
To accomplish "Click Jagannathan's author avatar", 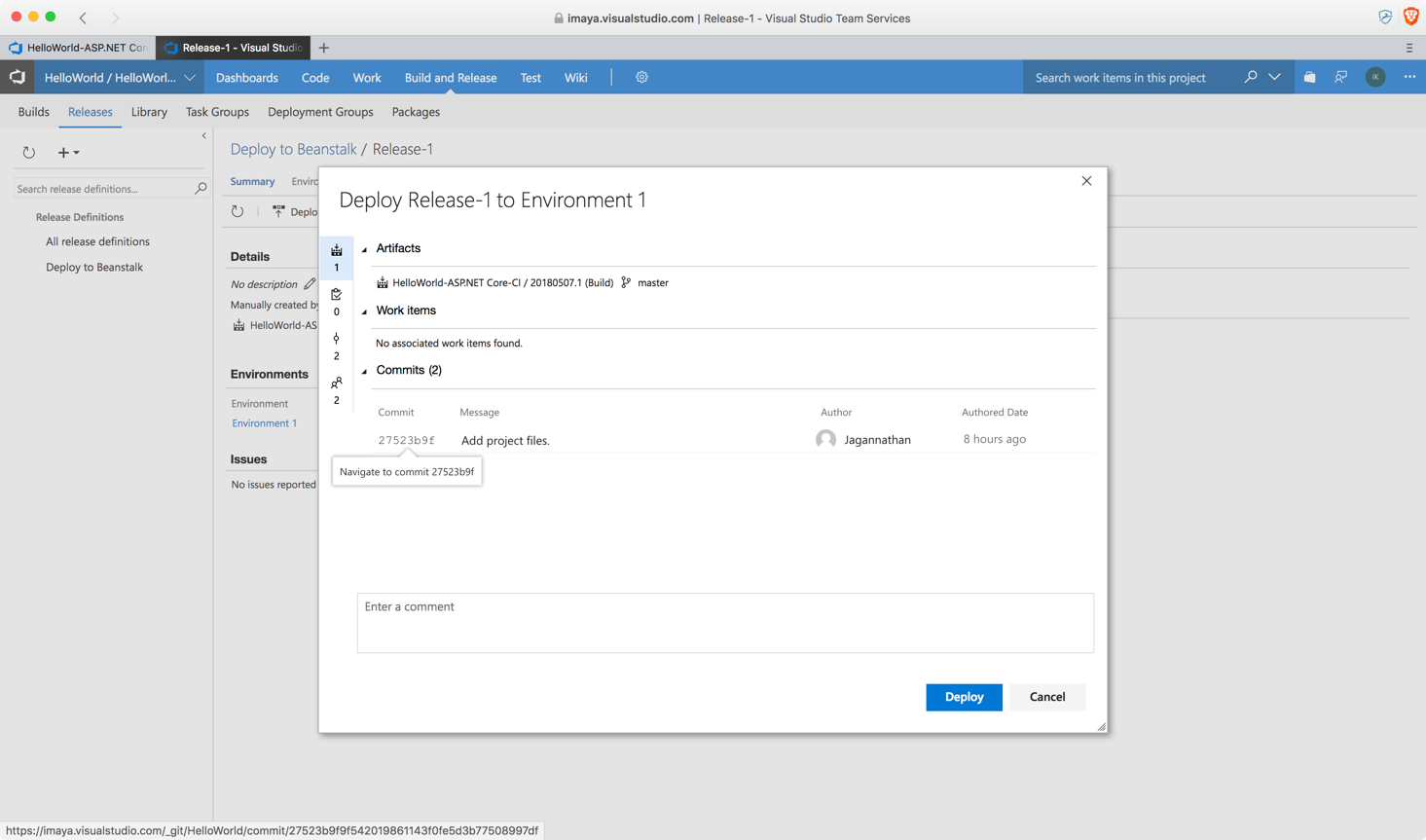I will (826, 440).
